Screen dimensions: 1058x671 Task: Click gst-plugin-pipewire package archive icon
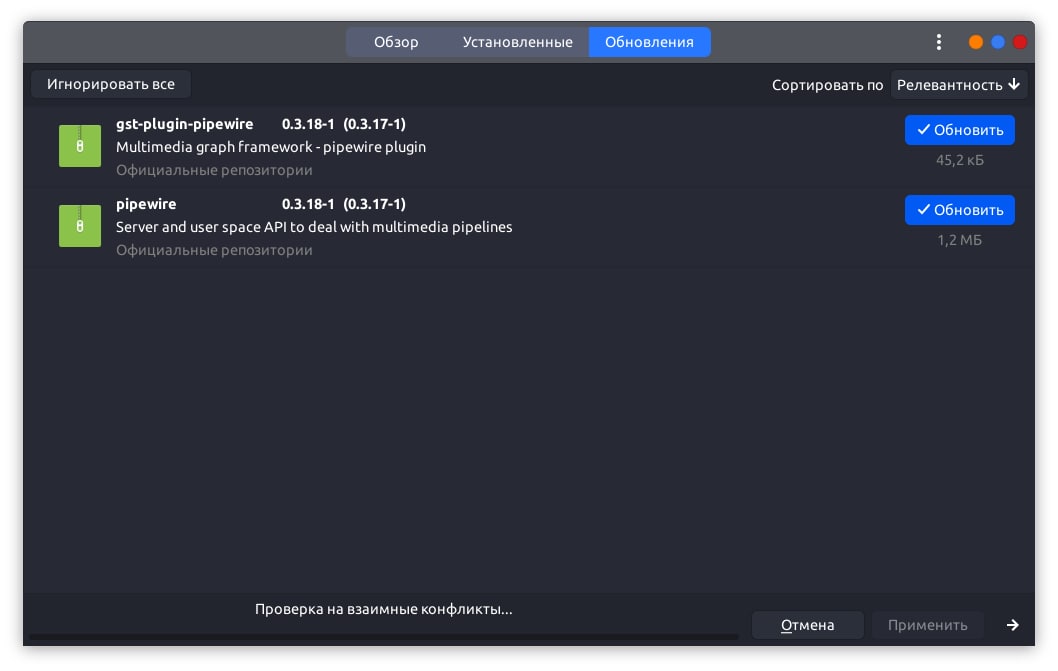(80, 146)
